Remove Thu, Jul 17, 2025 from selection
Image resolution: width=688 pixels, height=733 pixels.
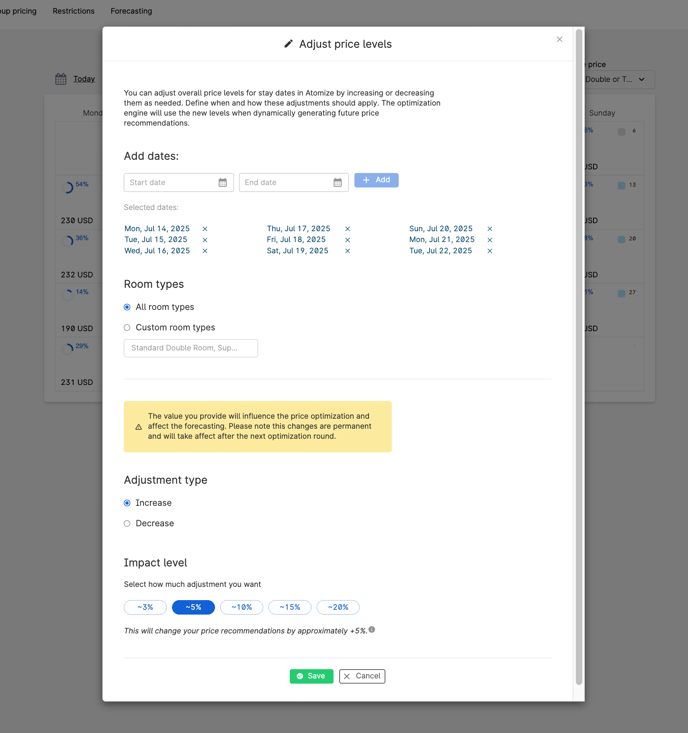point(347,229)
